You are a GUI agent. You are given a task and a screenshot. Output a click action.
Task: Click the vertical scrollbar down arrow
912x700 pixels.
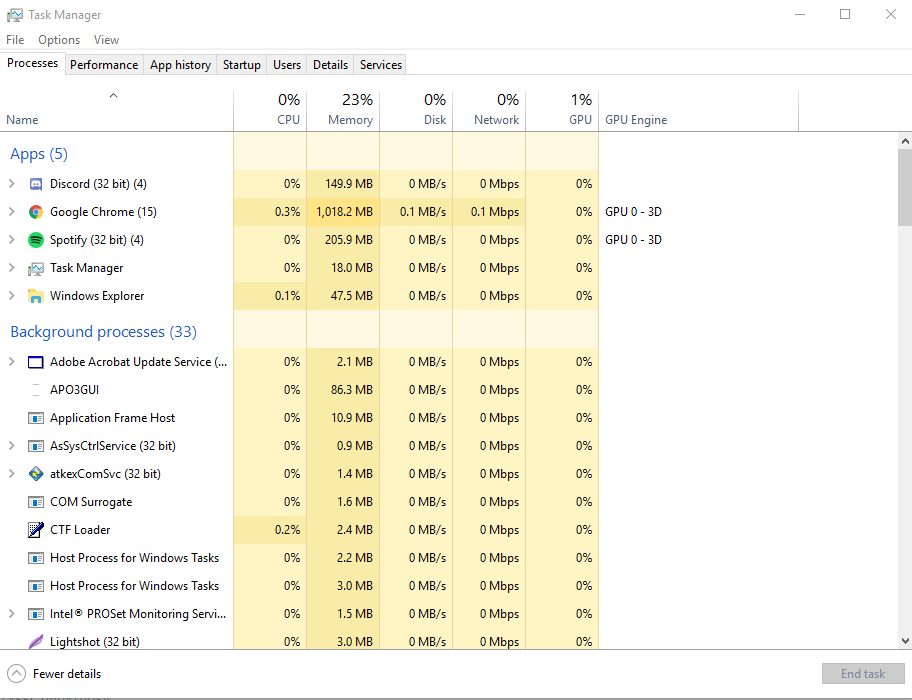click(x=904, y=641)
